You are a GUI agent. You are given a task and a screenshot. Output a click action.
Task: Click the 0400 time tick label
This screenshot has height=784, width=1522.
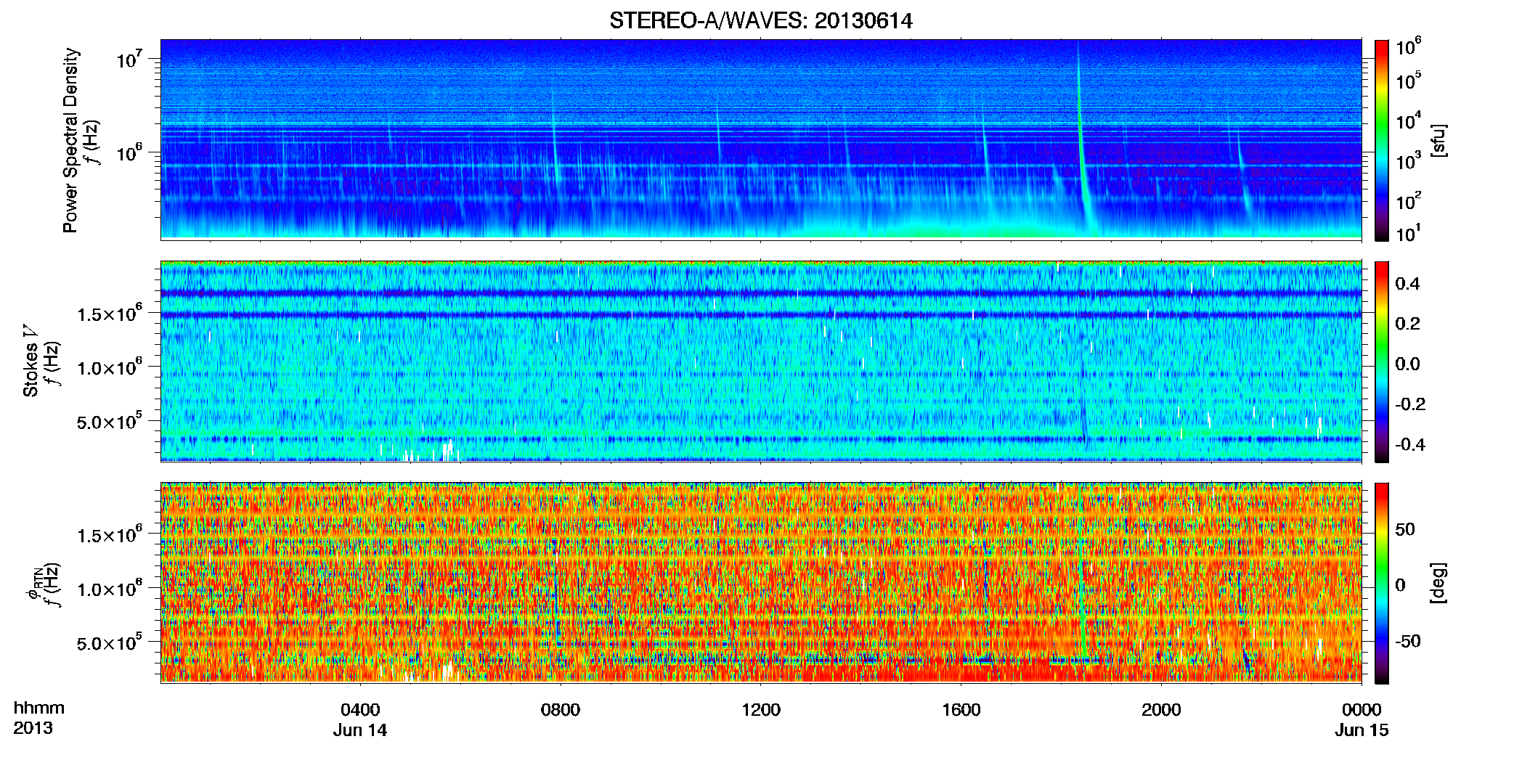(360, 710)
